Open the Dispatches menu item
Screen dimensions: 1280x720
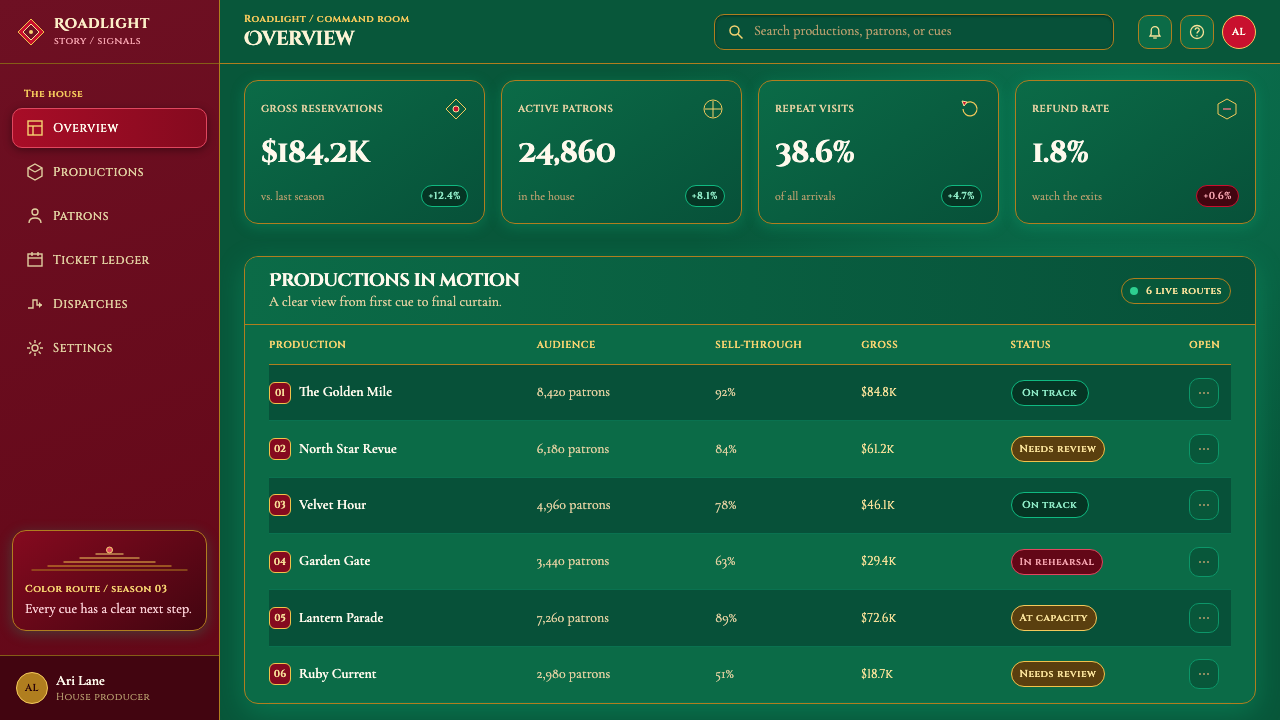[109, 304]
